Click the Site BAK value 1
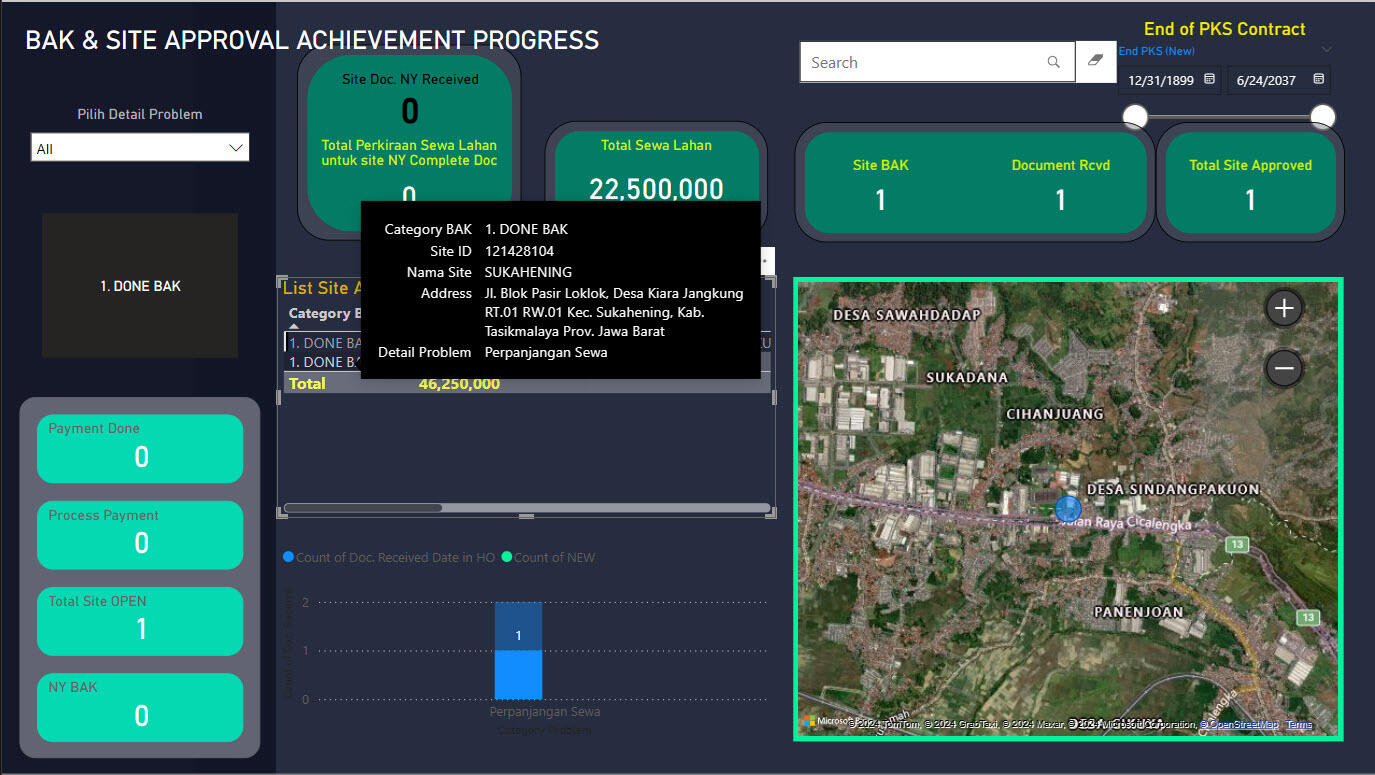 (880, 200)
